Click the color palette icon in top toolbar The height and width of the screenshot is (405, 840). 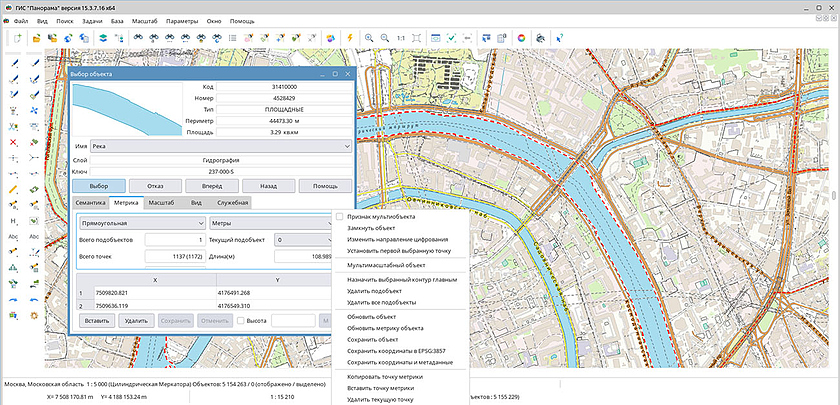[520, 37]
